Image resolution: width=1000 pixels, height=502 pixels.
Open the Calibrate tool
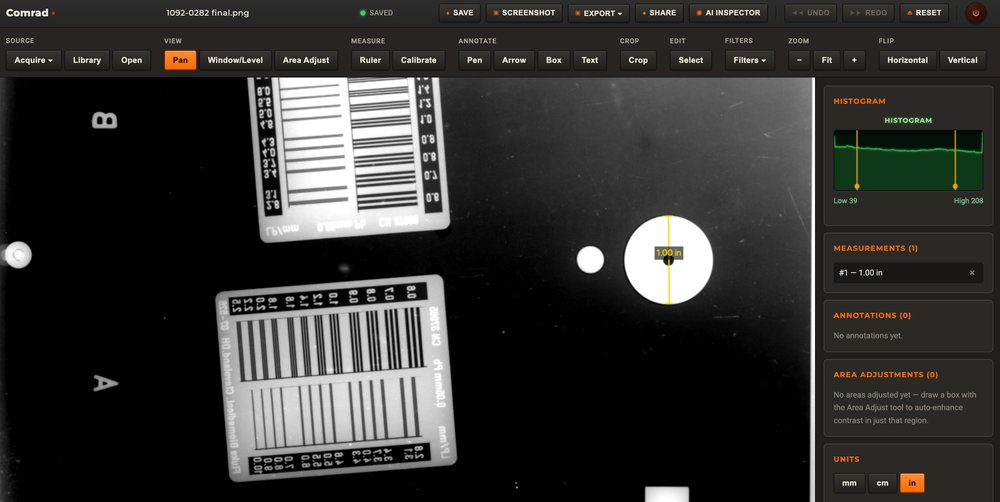tap(418, 60)
